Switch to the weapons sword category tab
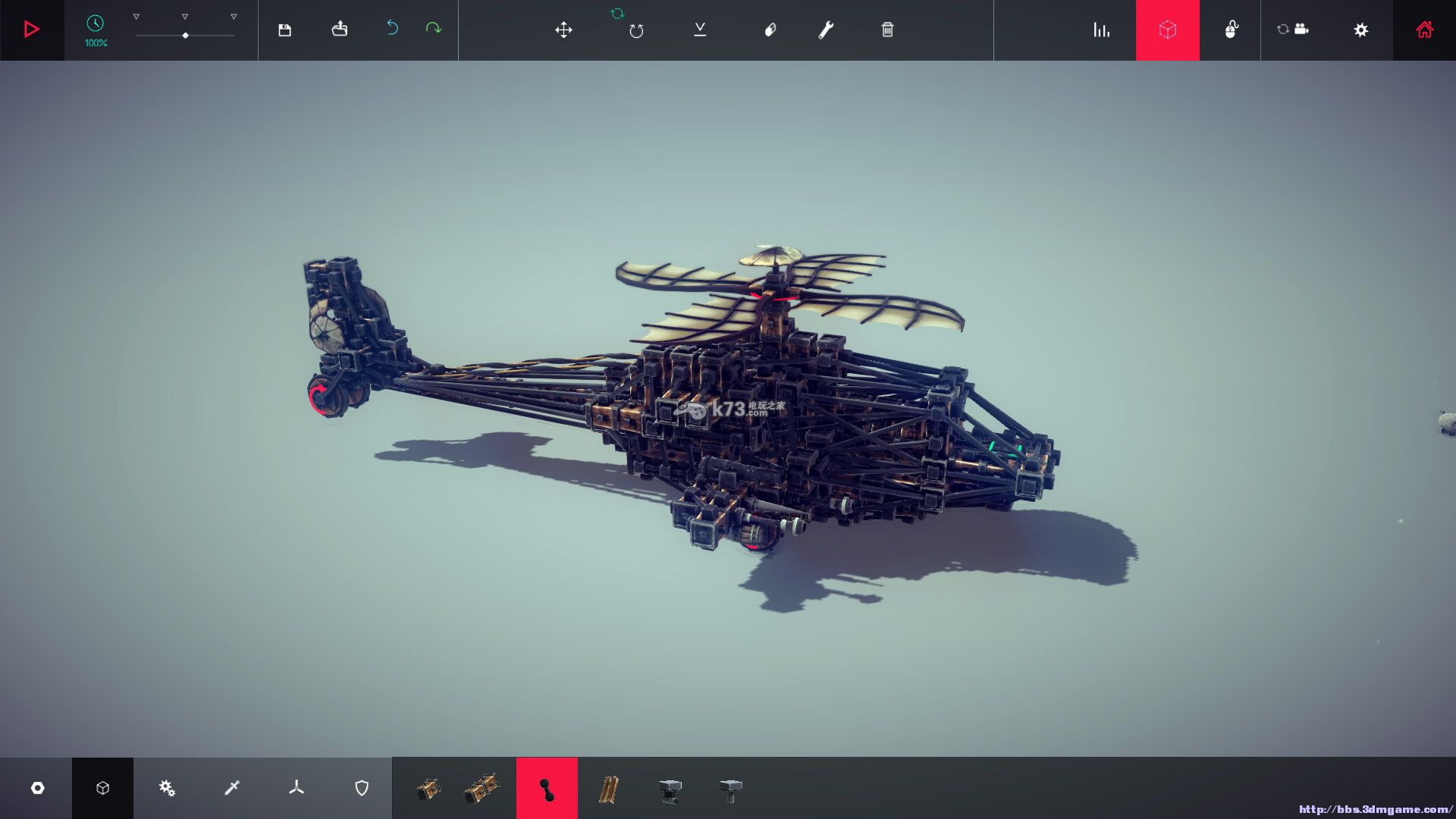Viewport: 1456px width, 819px height. pos(232,788)
